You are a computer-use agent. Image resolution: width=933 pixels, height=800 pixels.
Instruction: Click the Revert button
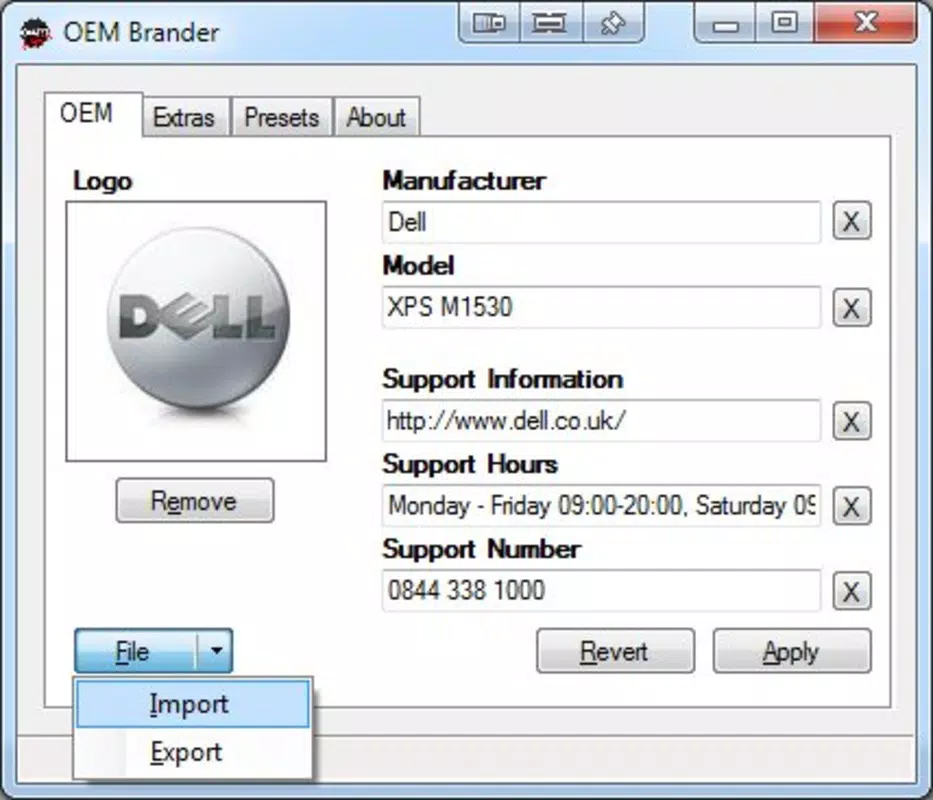coord(615,651)
